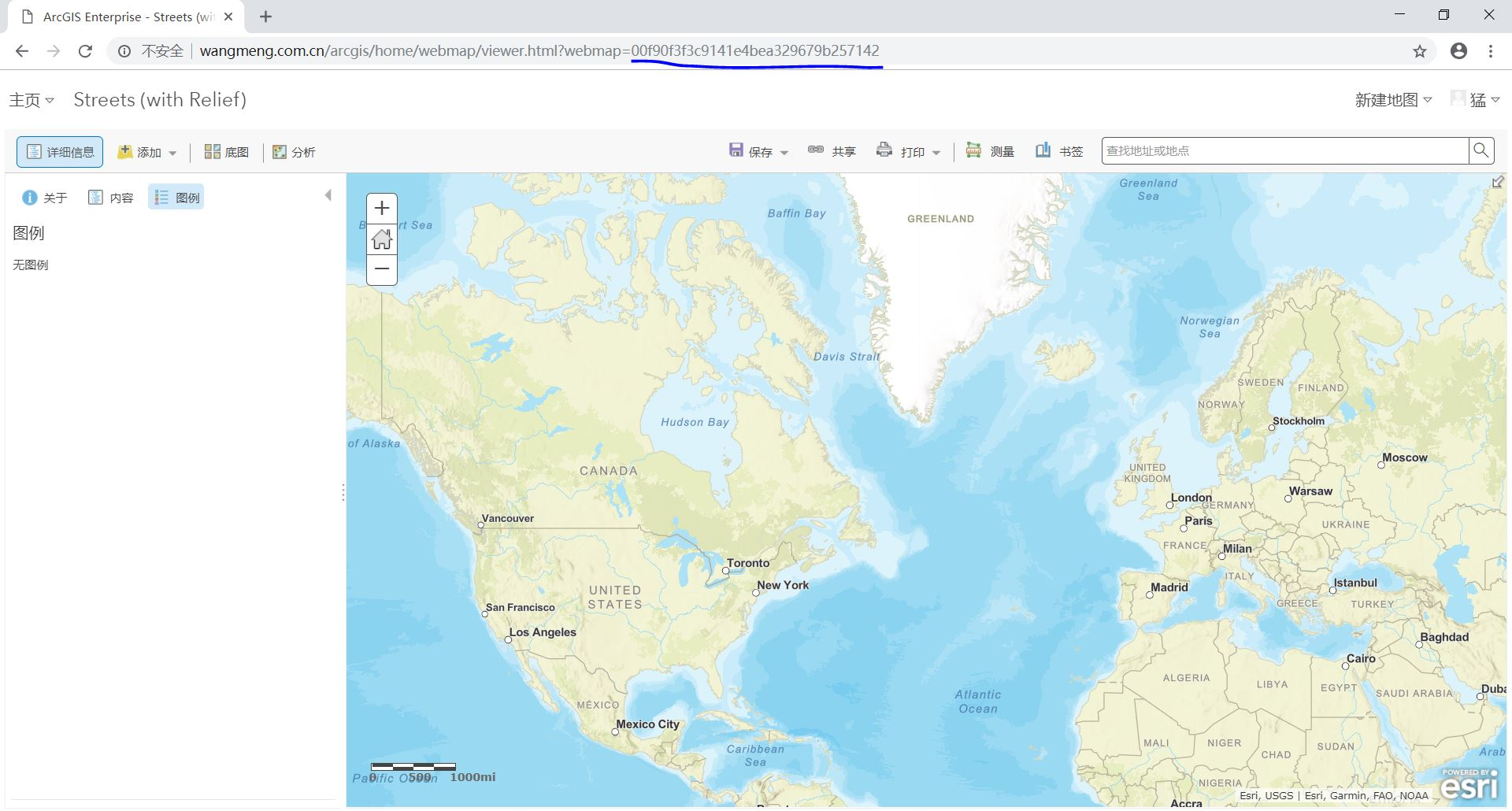
Task: Switch to the 内容 contents tab
Action: coord(111,197)
